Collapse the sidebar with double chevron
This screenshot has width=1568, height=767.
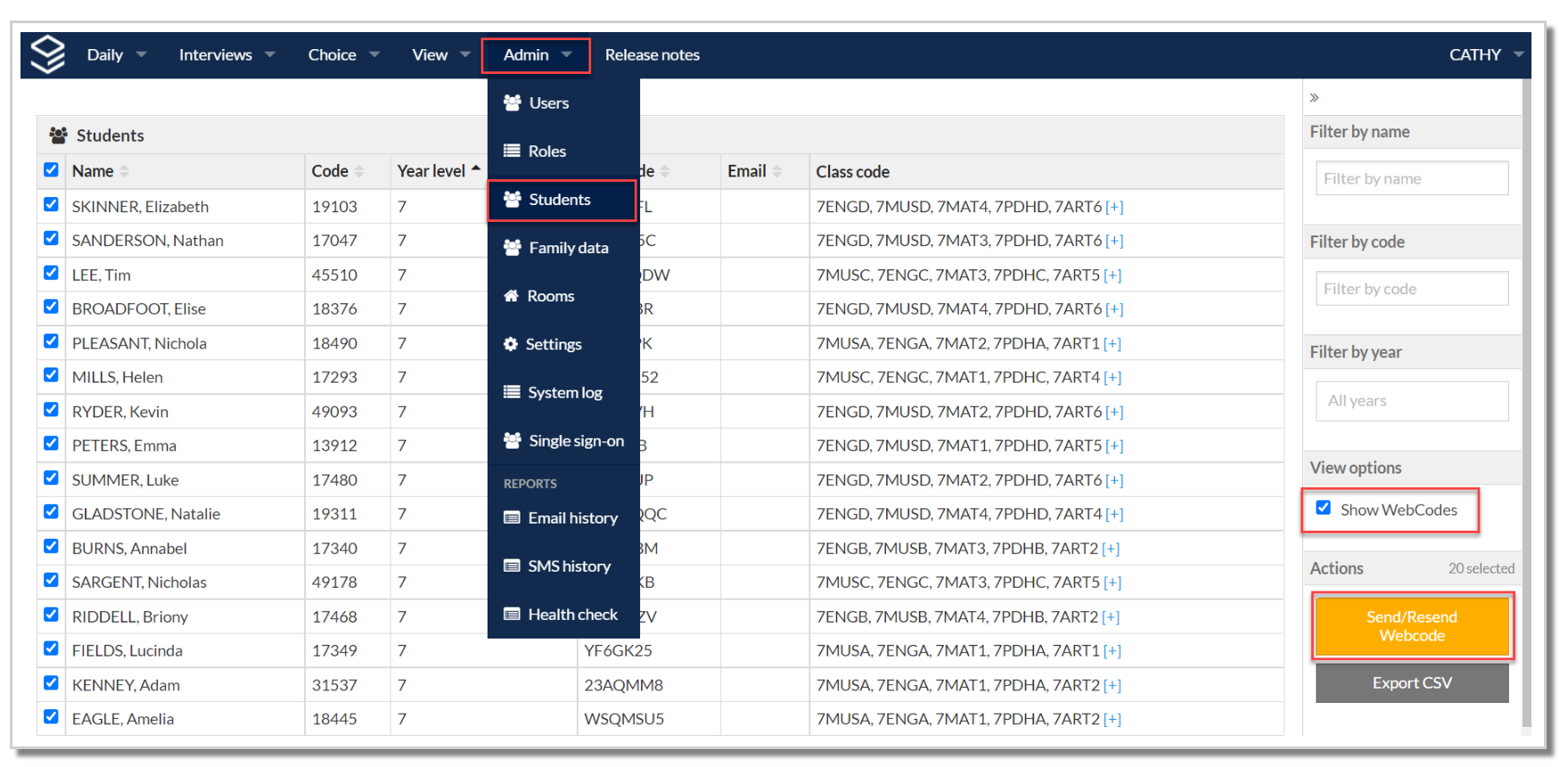(1314, 97)
